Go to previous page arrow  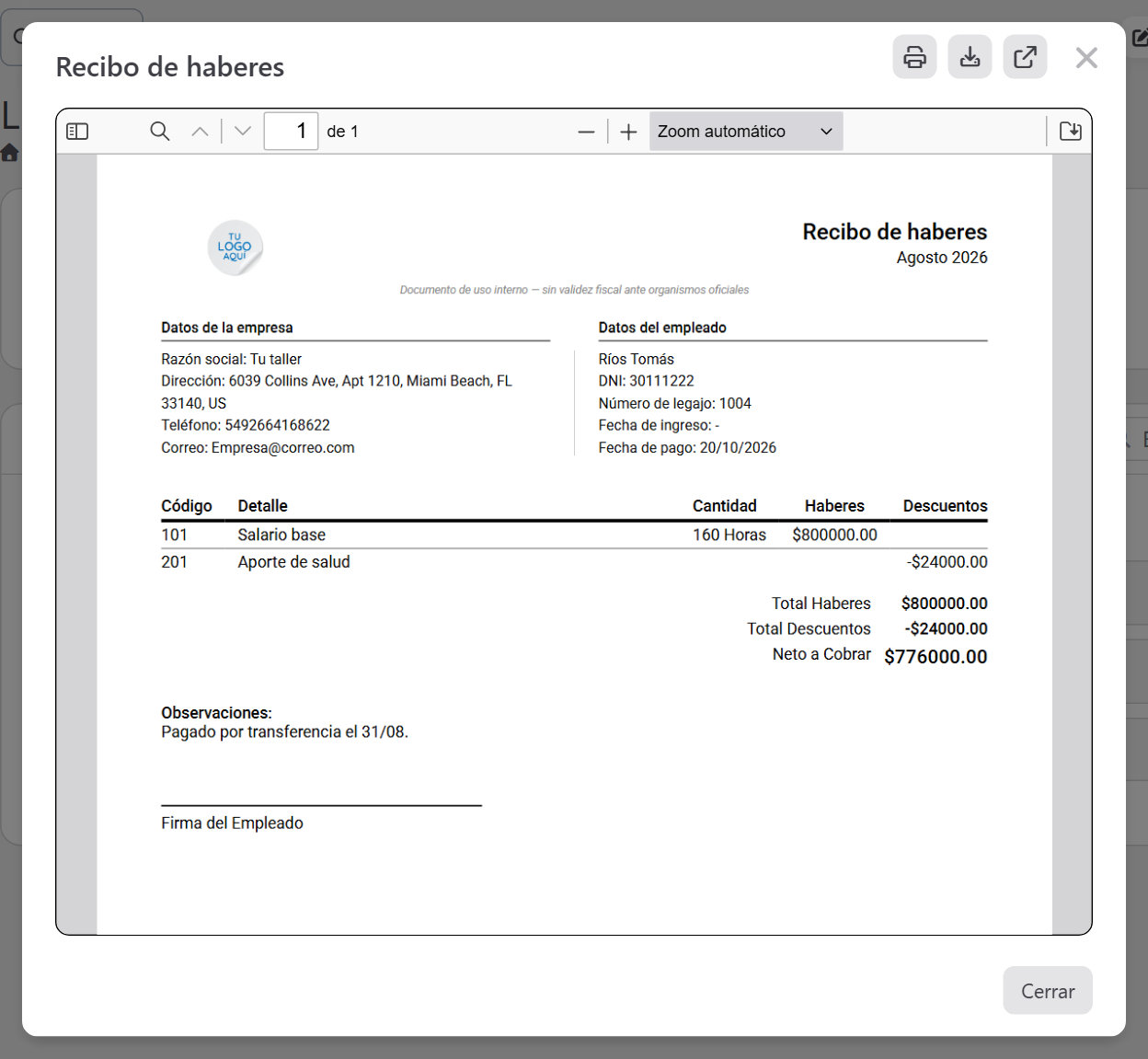[x=200, y=132]
